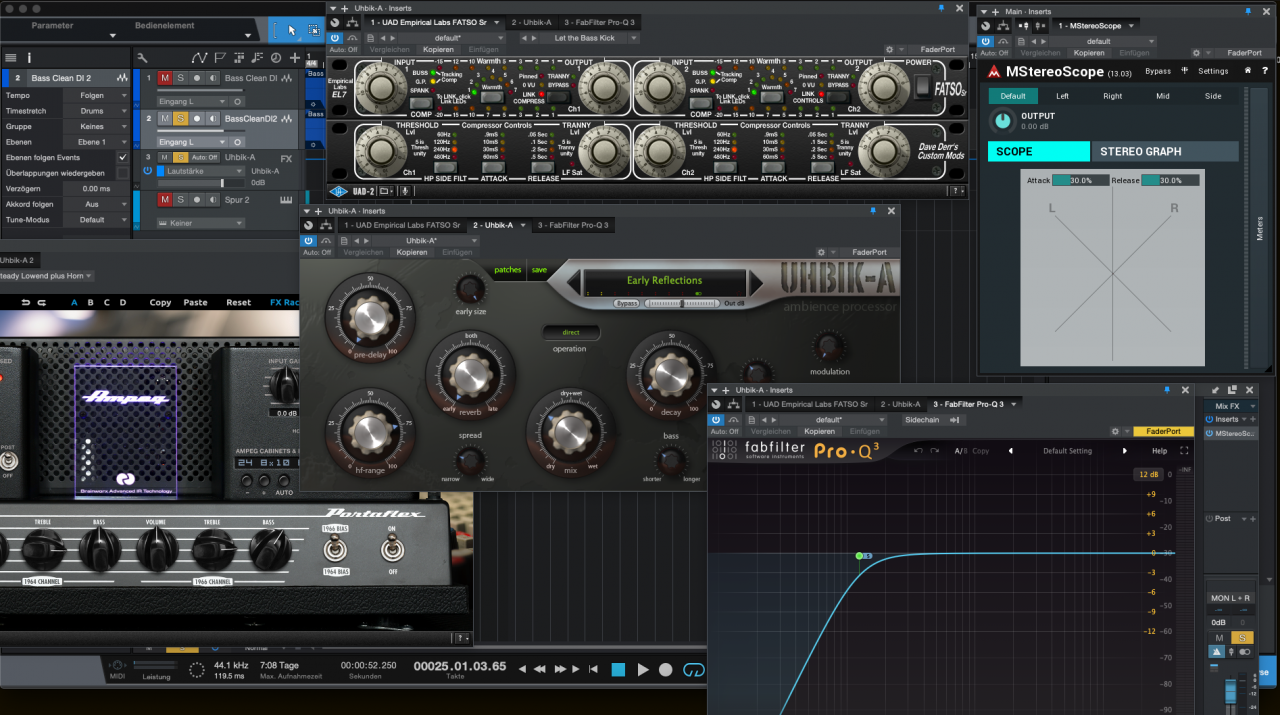Toggle the Uhbik-A FX channel power button
The image size is (1280, 715).
click(x=148, y=171)
